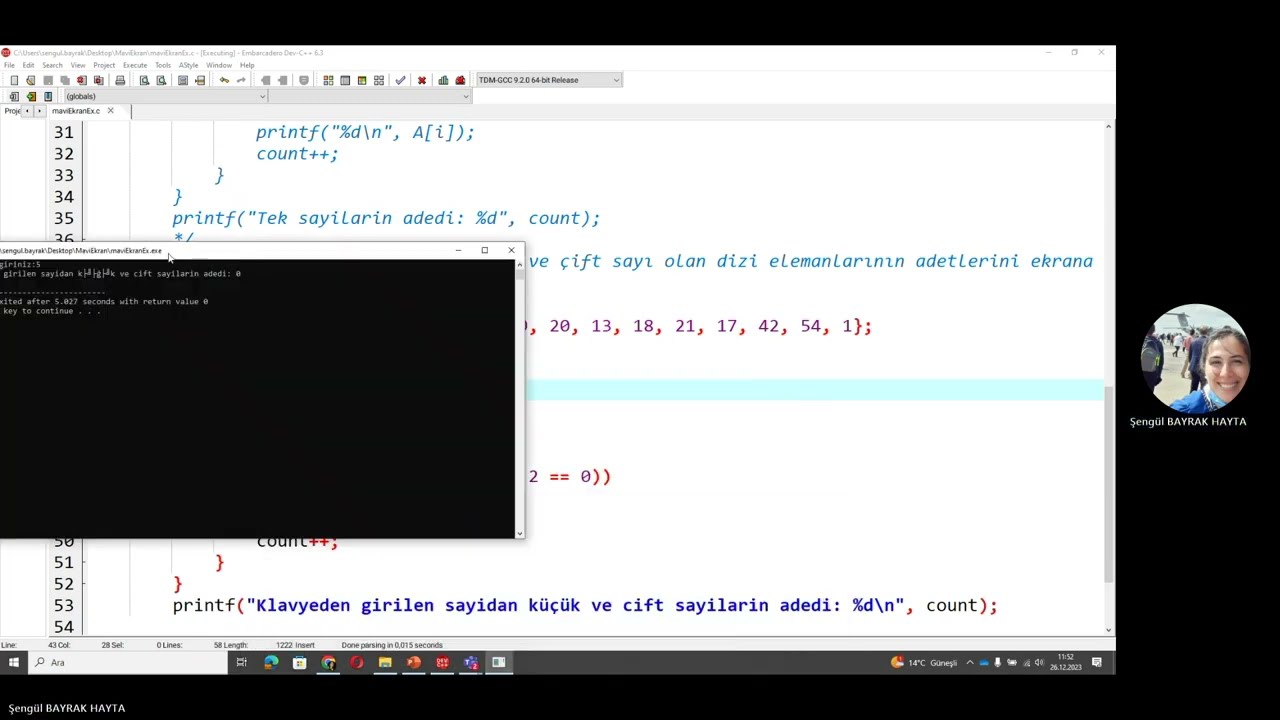Click the Go to function toolbar icon

click(x=183, y=80)
